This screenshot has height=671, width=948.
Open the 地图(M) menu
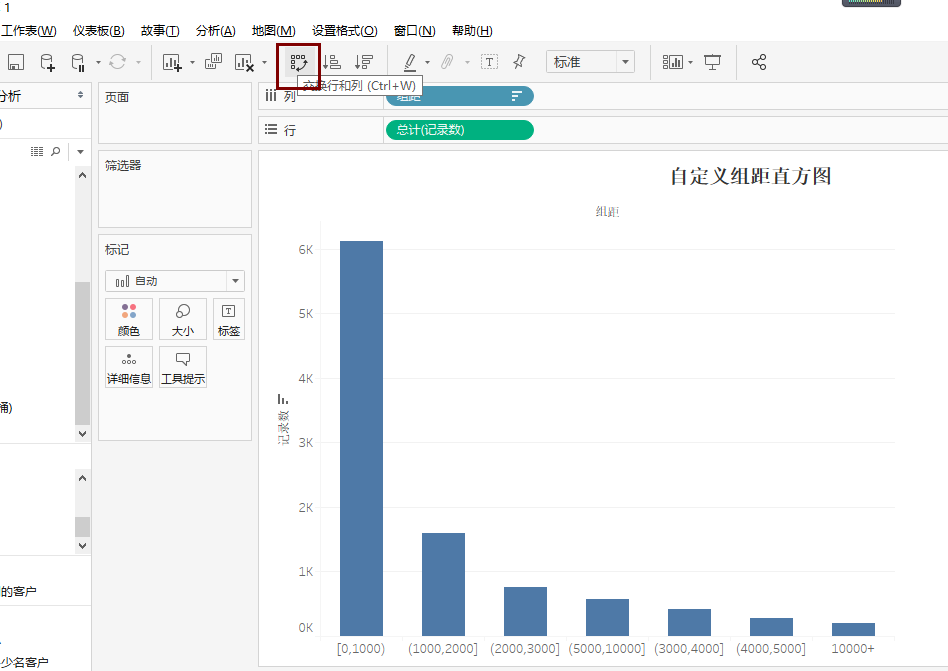(274, 30)
